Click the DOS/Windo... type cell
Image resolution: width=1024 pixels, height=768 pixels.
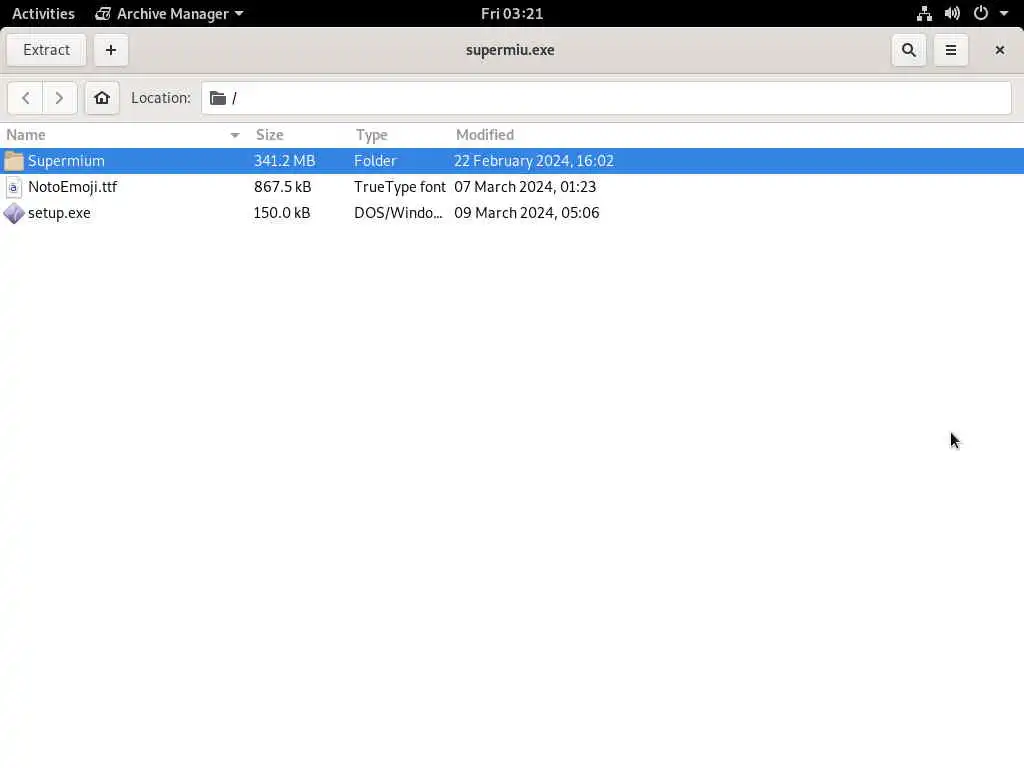(x=398, y=213)
